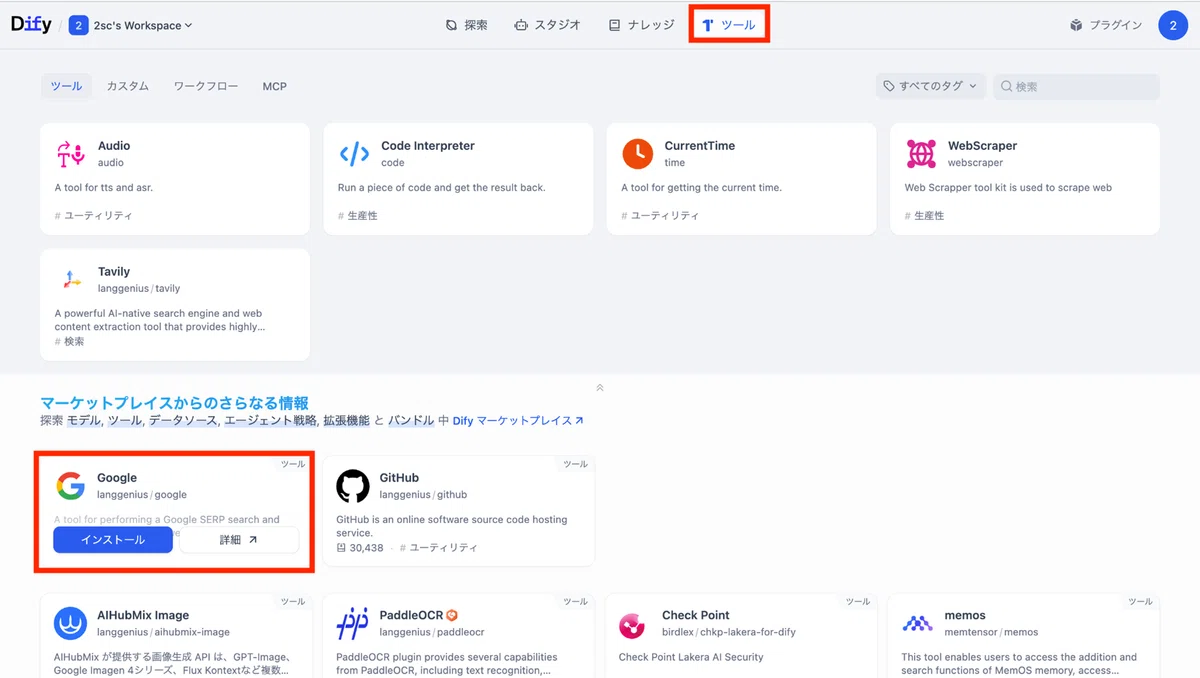Click the Code Interpreter icon
This screenshot has height=678, width=1200.
coord(354,154)
